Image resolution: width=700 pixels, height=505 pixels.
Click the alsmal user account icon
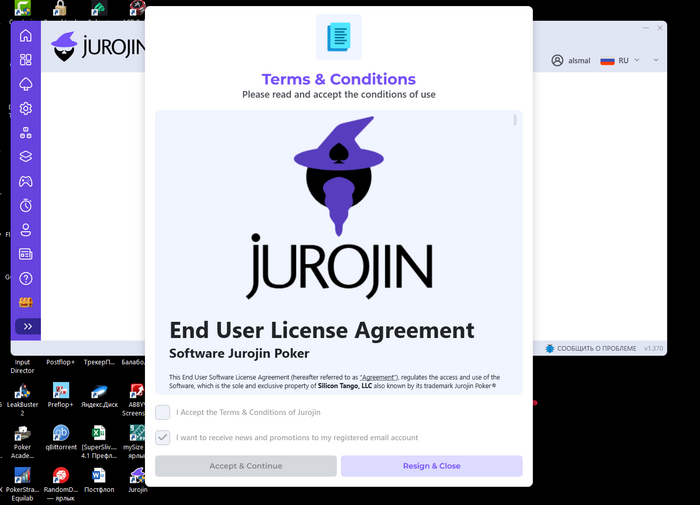557,60
